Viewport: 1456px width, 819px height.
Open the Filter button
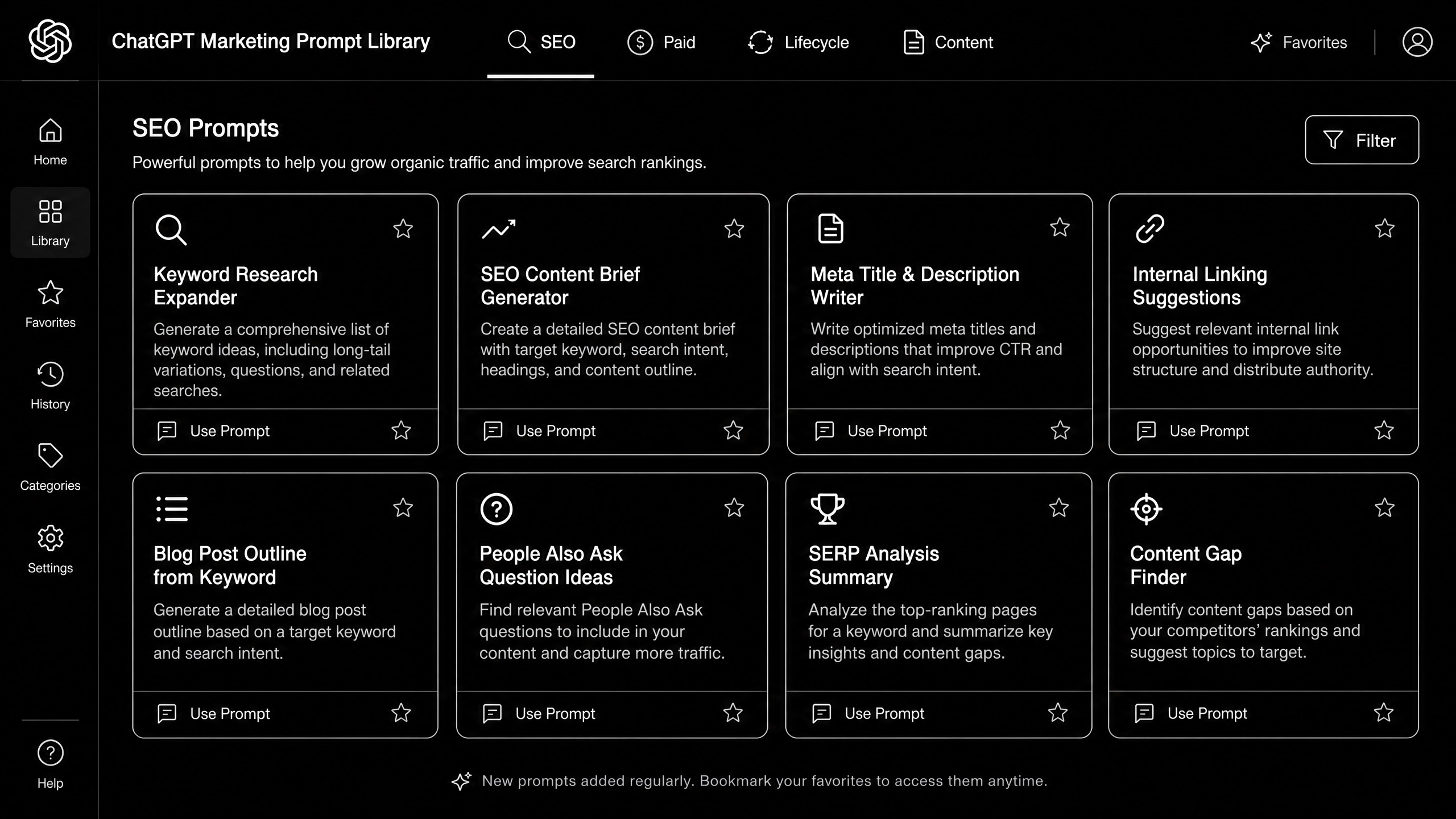[x=1362, y=140]
